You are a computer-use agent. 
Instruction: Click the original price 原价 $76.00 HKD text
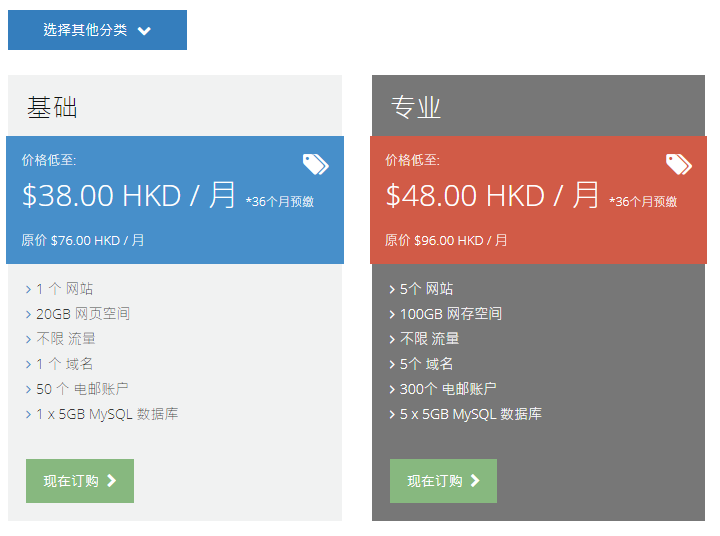tap(83, 240)
